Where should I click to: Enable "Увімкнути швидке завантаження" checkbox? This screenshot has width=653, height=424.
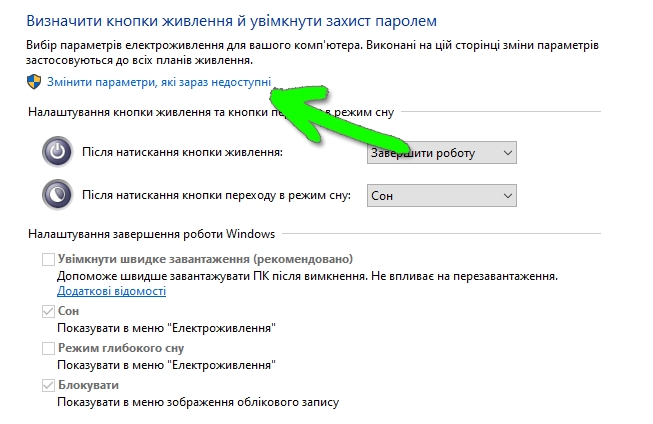click(x=48, y=259)
